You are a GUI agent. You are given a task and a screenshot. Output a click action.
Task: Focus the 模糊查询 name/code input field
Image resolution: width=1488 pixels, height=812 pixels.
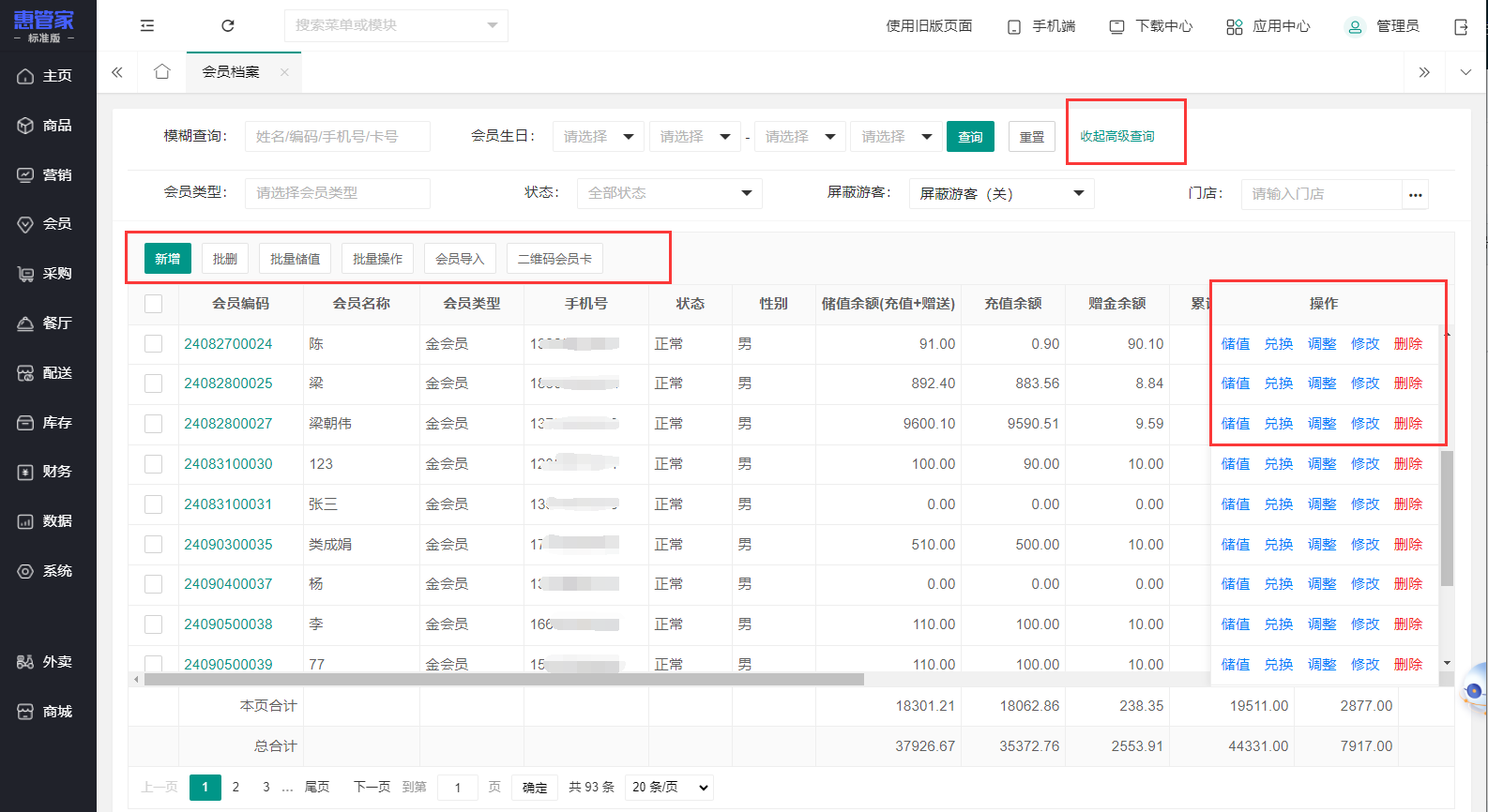point(338,137)
